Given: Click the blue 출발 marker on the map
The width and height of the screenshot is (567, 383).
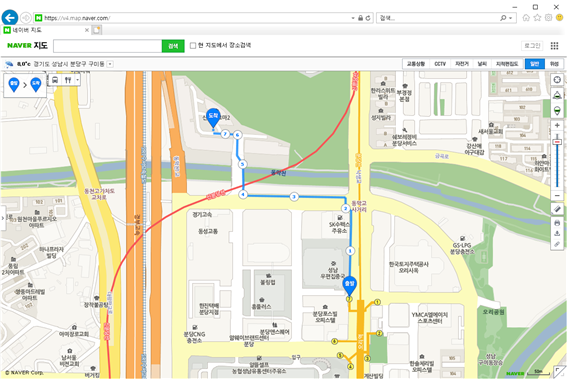Looking at the screenshot, I should pyautogui.click(x=349, y=285).
